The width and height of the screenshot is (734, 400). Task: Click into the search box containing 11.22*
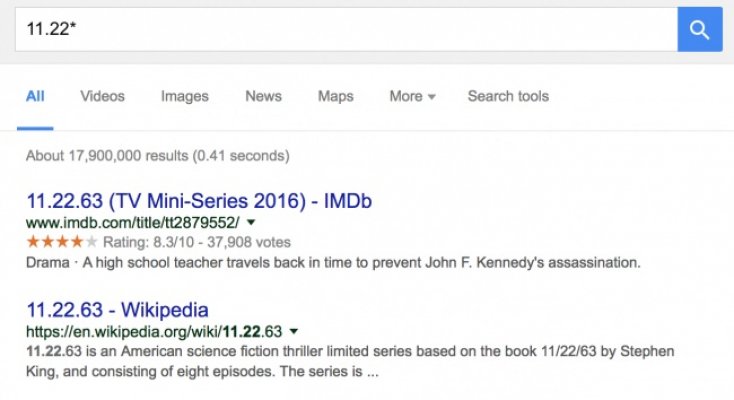pos(340,29)
